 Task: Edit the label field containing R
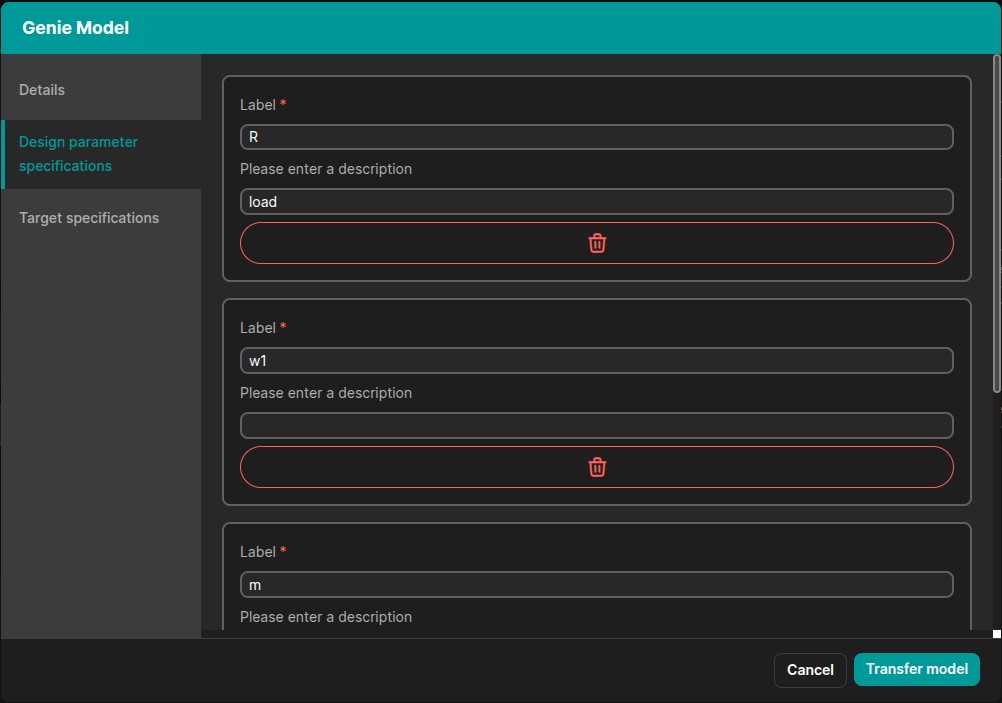(596, 137)
